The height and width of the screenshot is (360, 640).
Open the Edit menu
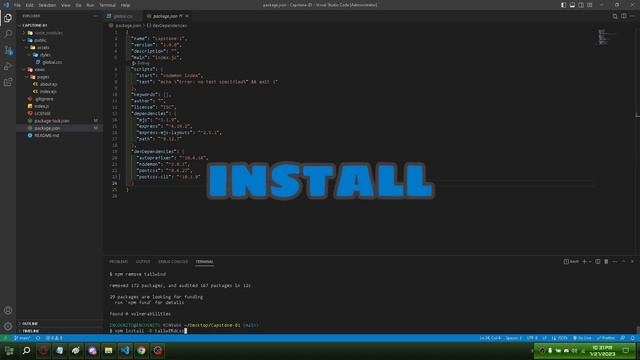coord(29,5)
